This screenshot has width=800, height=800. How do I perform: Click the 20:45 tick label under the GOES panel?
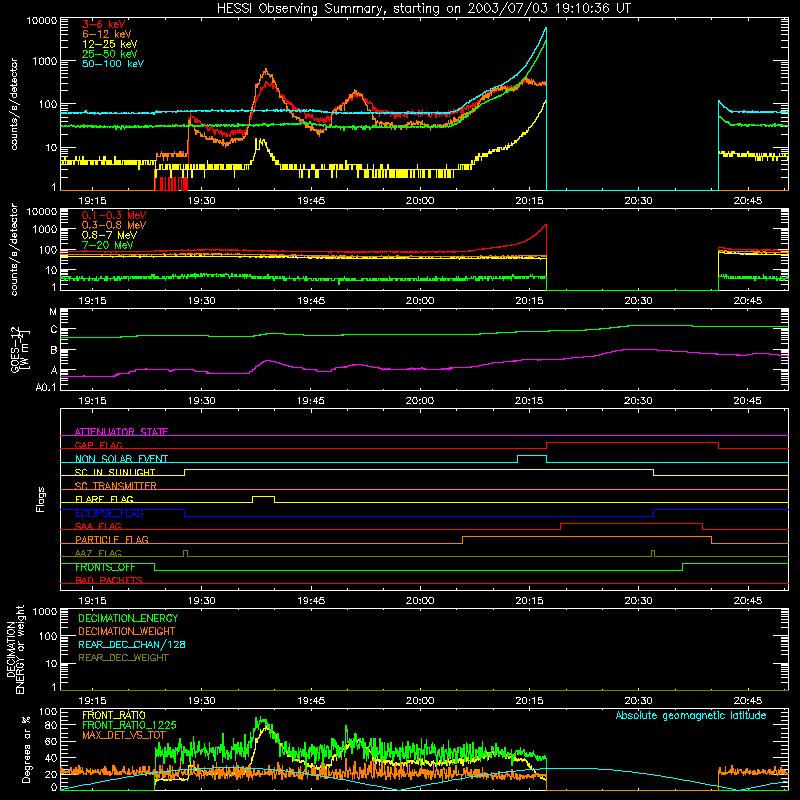(747, 401)
